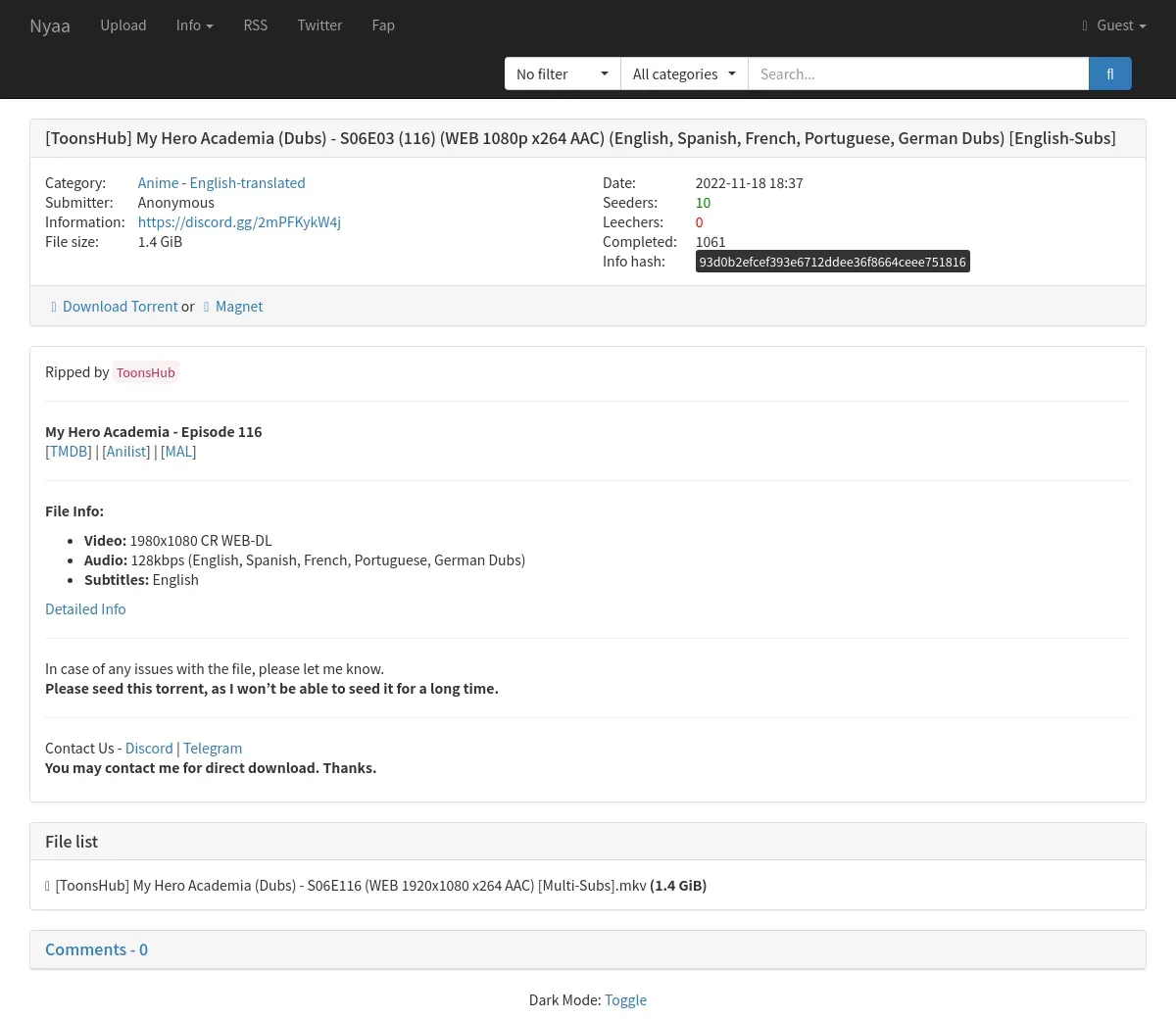Viewport: 1176px width, 1019px height.
Task: Click the blue search button icon
Action: [x=1109, y=73]
